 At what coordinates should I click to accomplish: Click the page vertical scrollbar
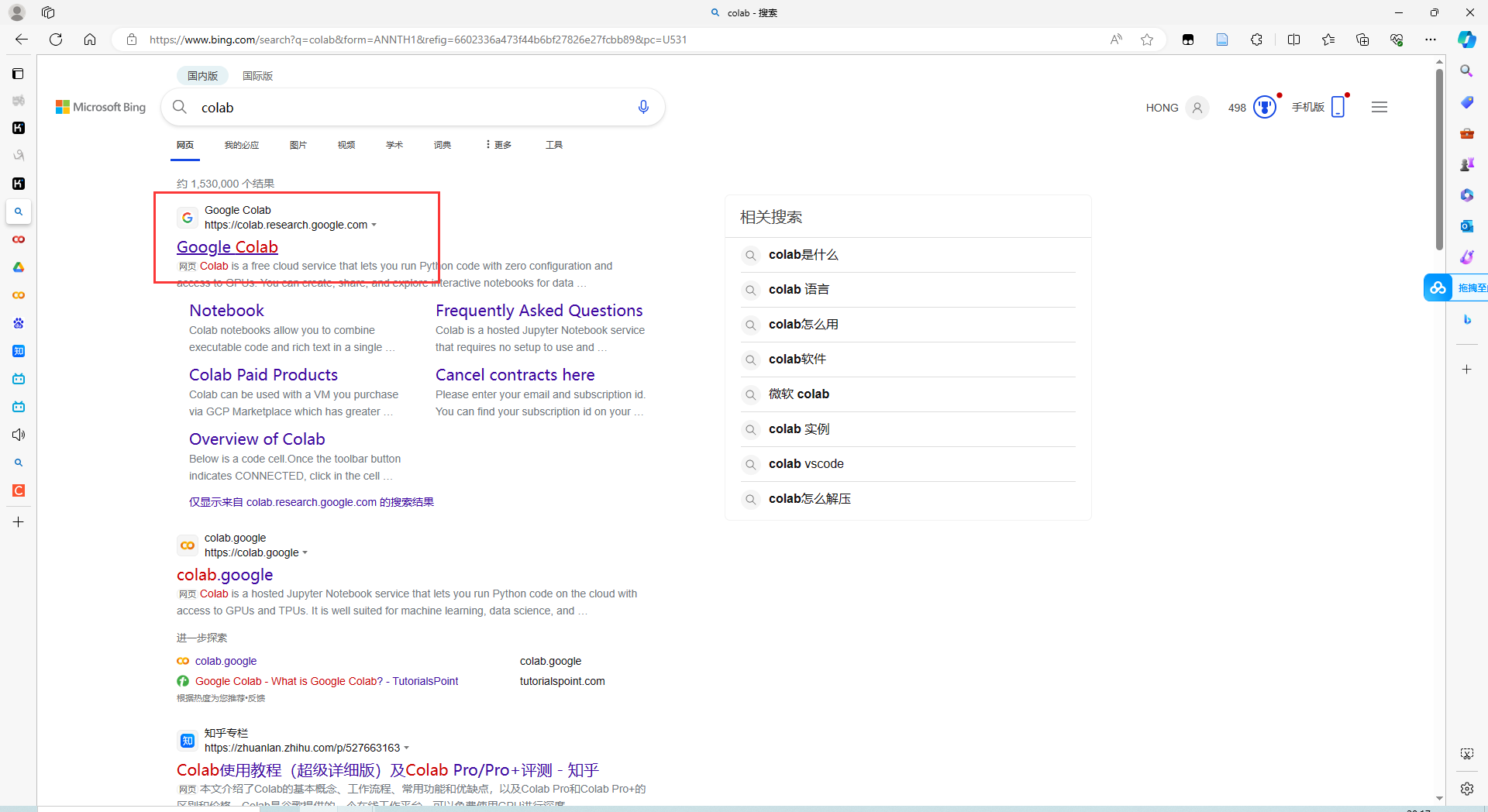(x=1439, y=159)
